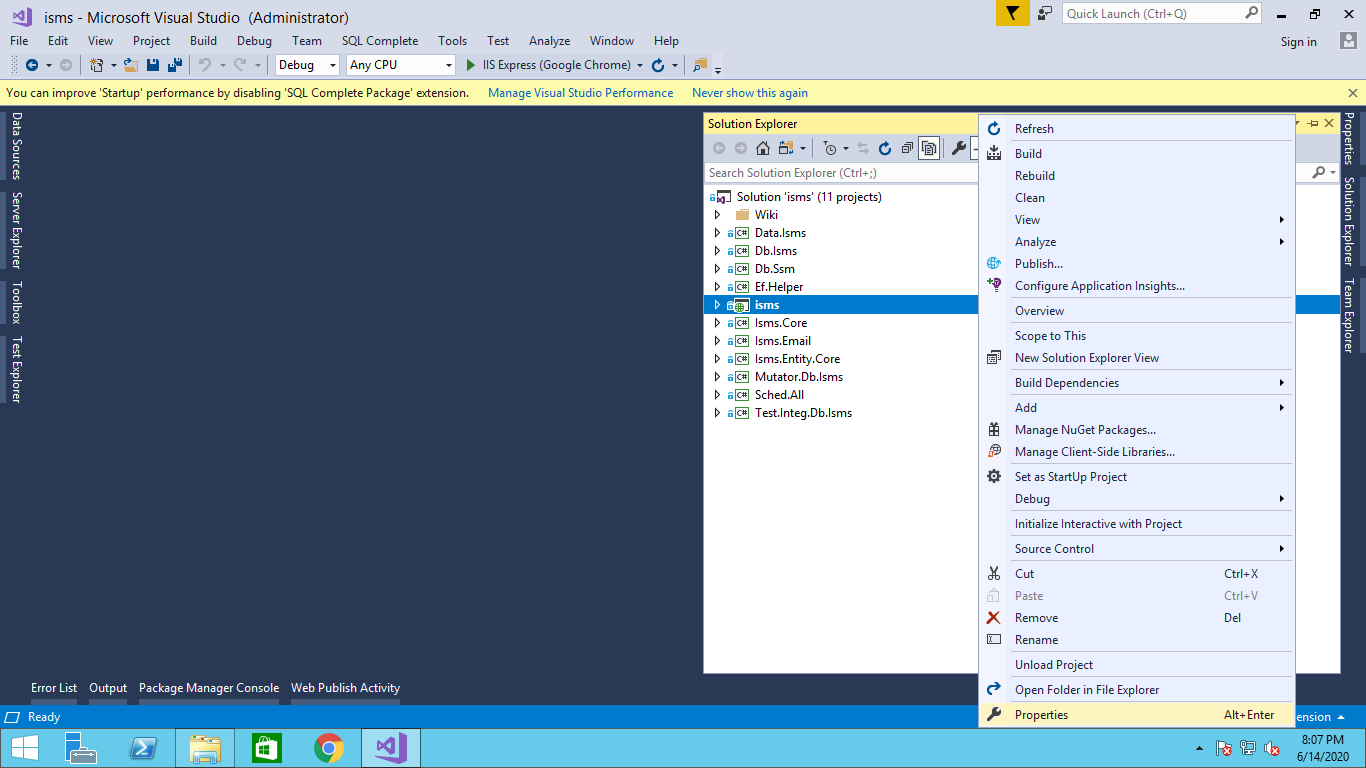The image size is (1366, 768).
Task: Click the speaker volume tray icon
Action: click(x=1273, y=748)
